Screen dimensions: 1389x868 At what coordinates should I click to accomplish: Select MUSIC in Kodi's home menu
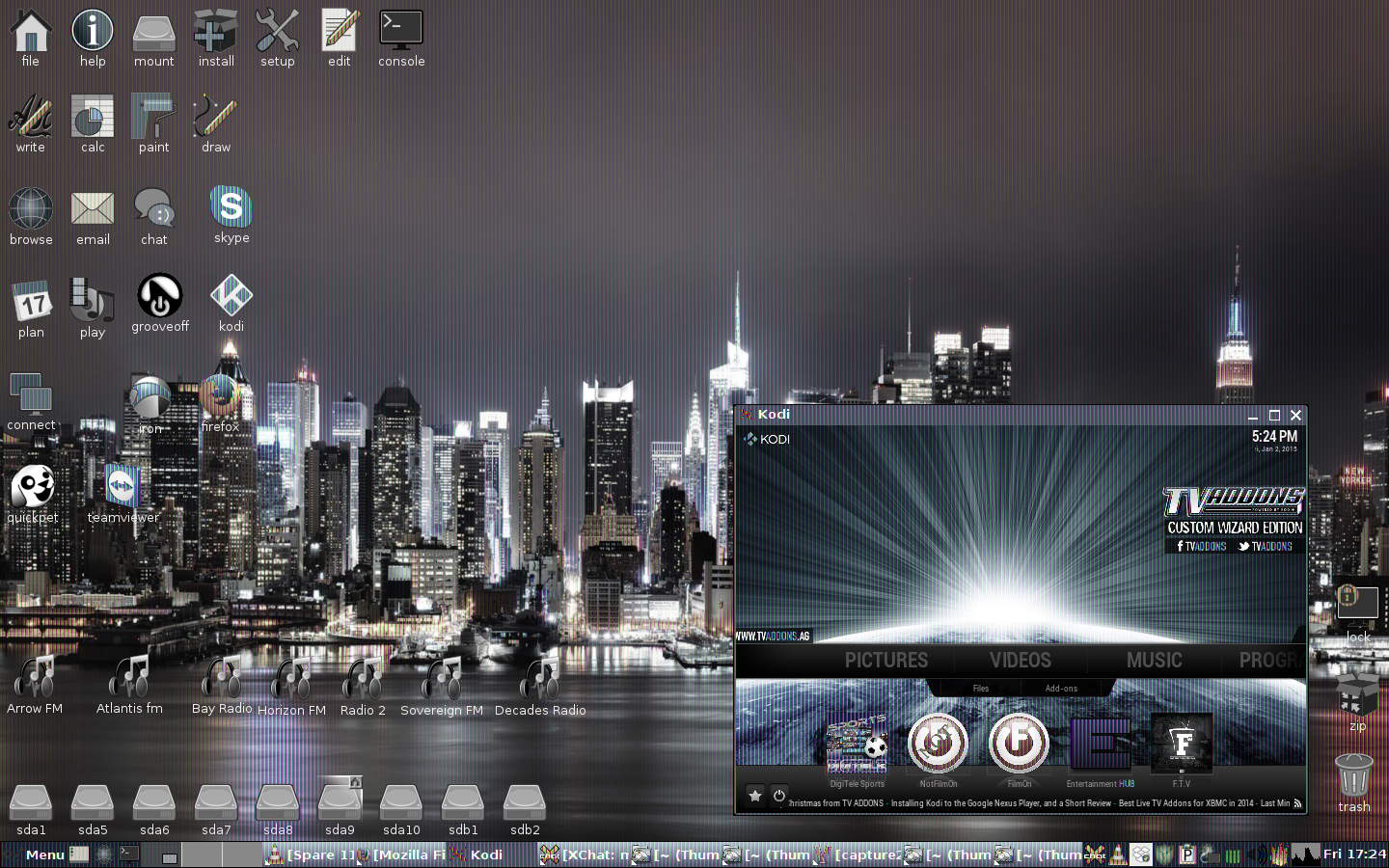point(1154,661)
